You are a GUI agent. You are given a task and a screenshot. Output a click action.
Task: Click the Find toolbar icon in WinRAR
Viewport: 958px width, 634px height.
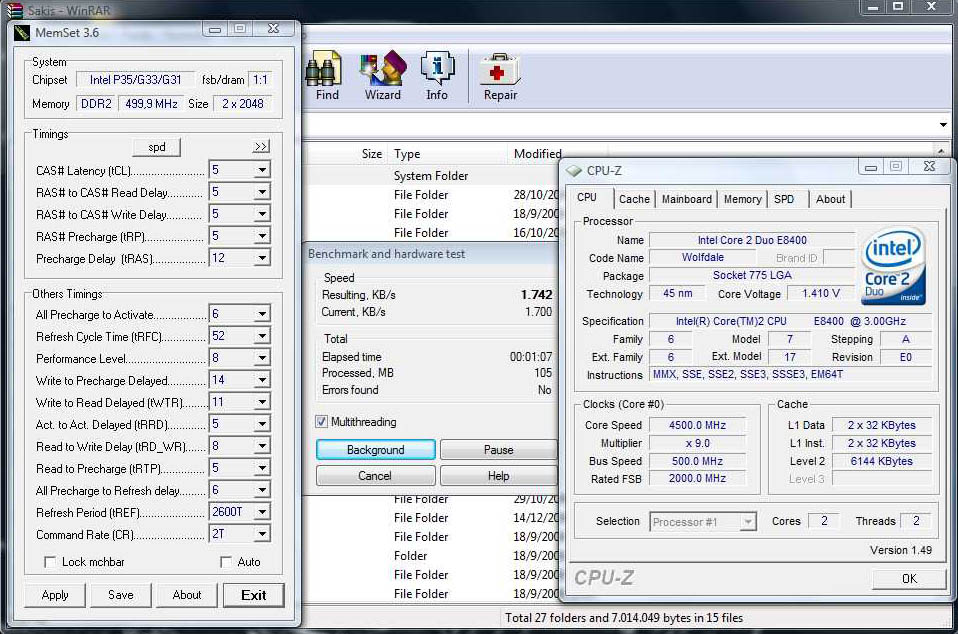[324, 75]
